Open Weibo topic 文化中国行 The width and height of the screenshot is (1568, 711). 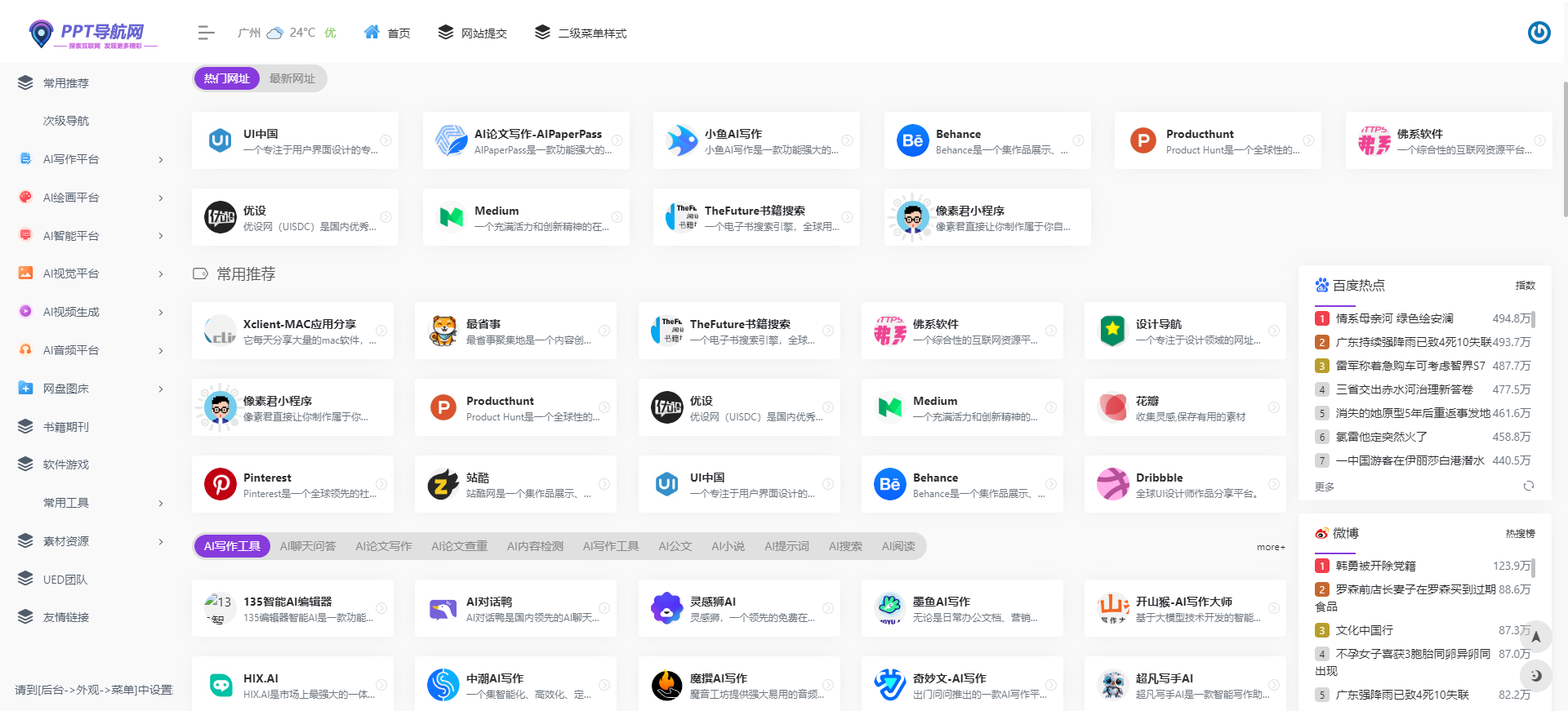coord(1365,630)
